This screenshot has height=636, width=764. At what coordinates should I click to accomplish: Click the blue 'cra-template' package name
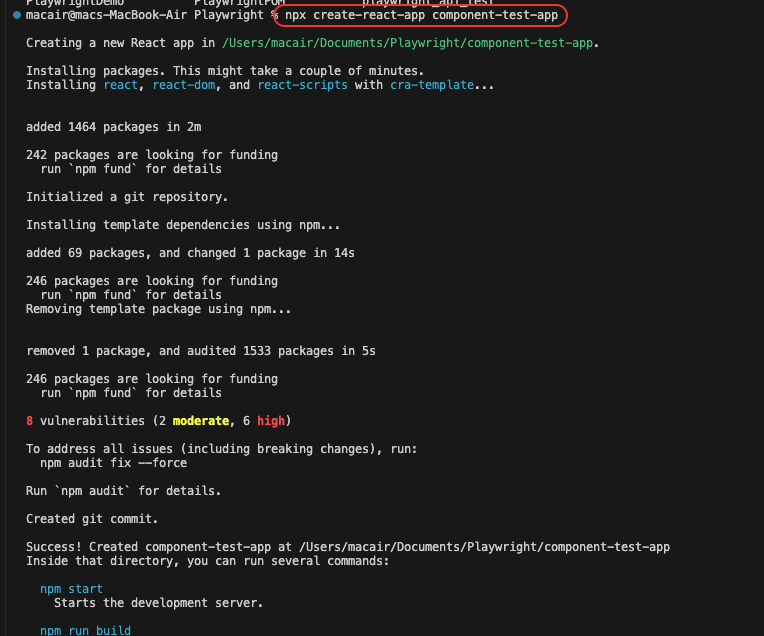(x=432, y=85)
